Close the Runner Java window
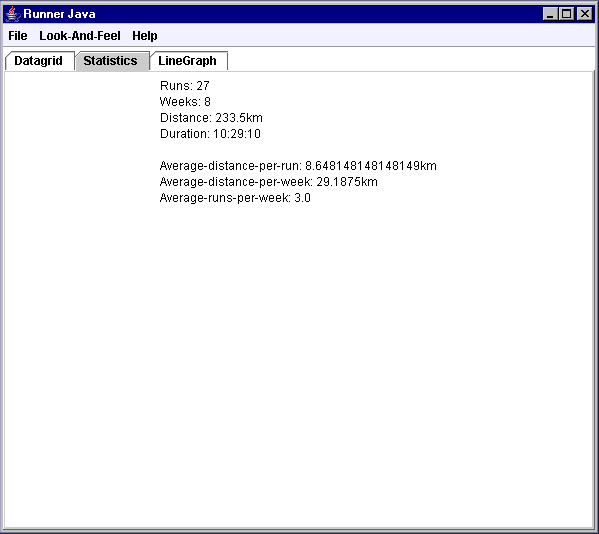The image size is (599, 534). click(x=584, y=14)
